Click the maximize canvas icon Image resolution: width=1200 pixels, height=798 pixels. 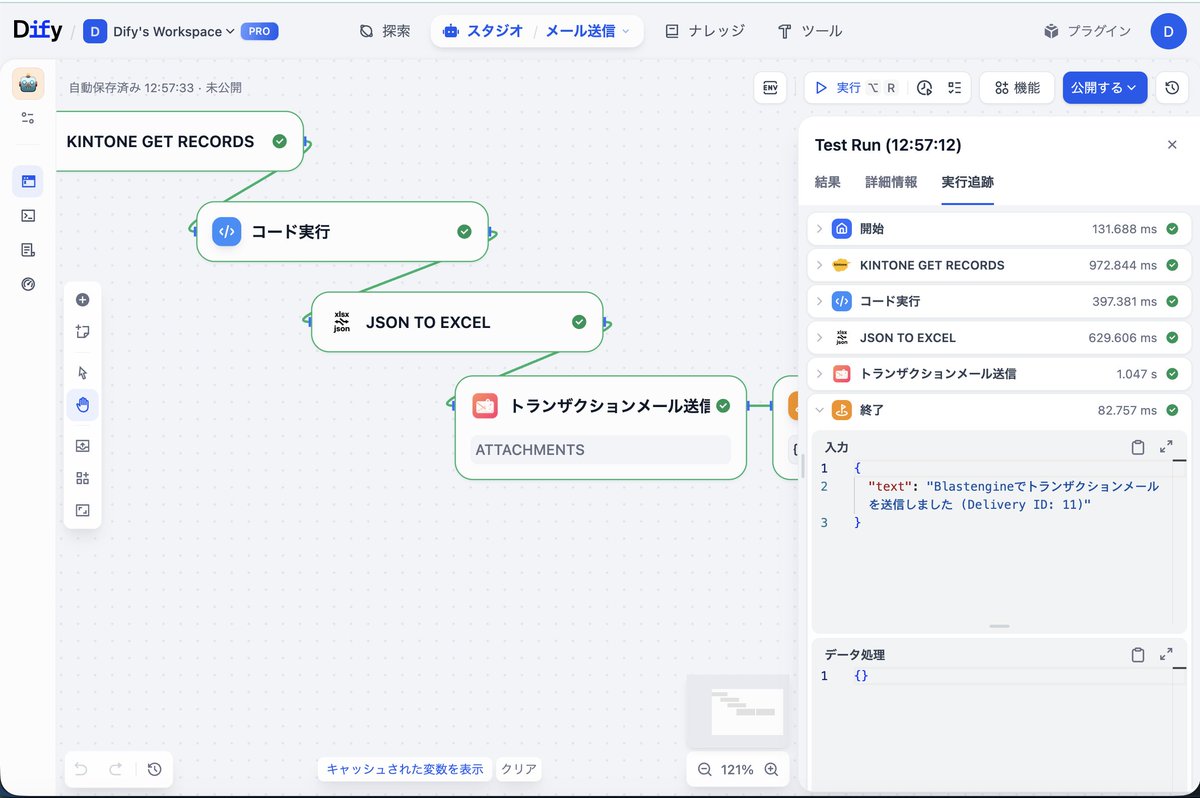83,510
